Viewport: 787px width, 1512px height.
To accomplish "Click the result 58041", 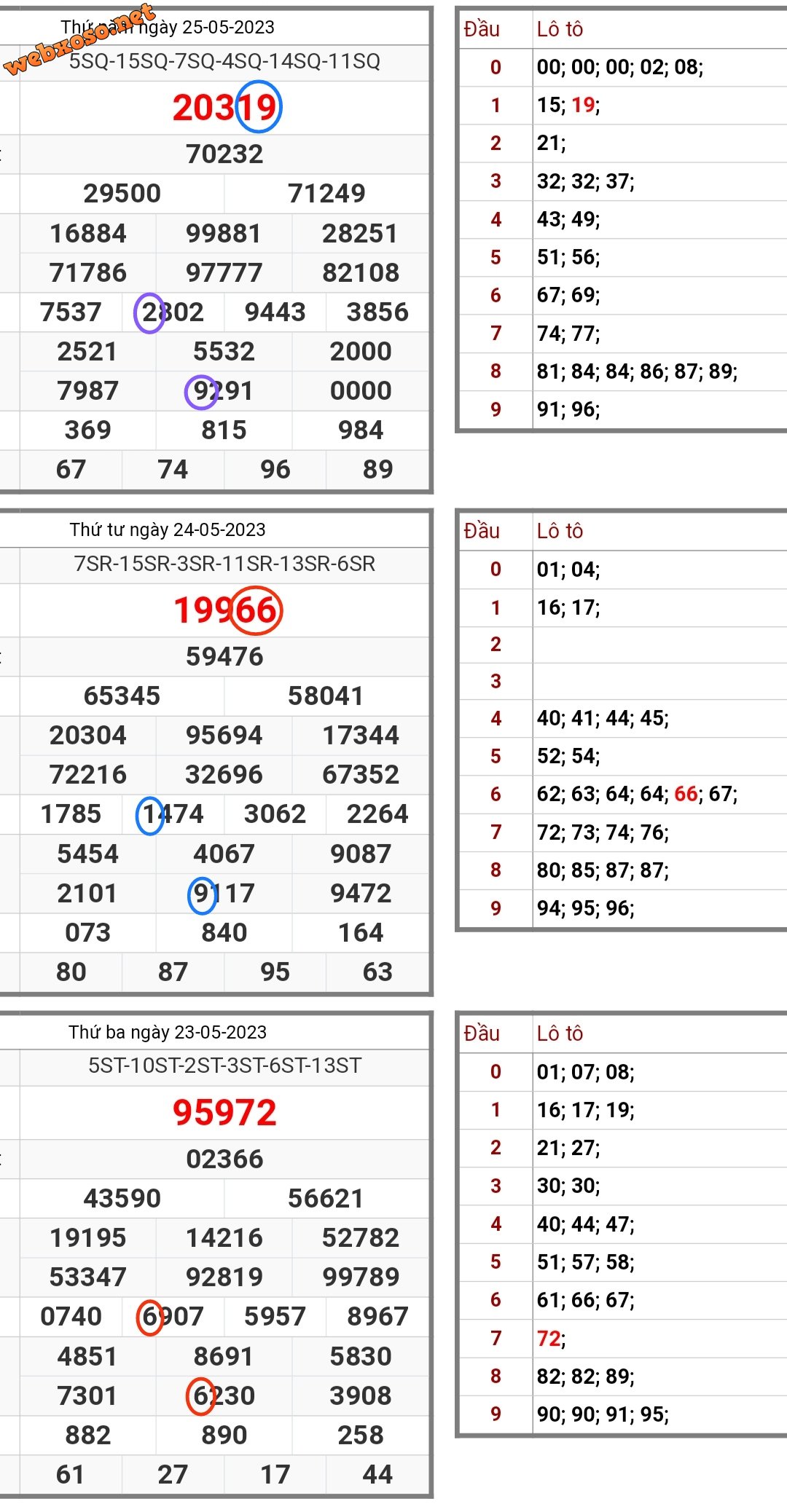I will pyautogui.click(x=326, y=696).
